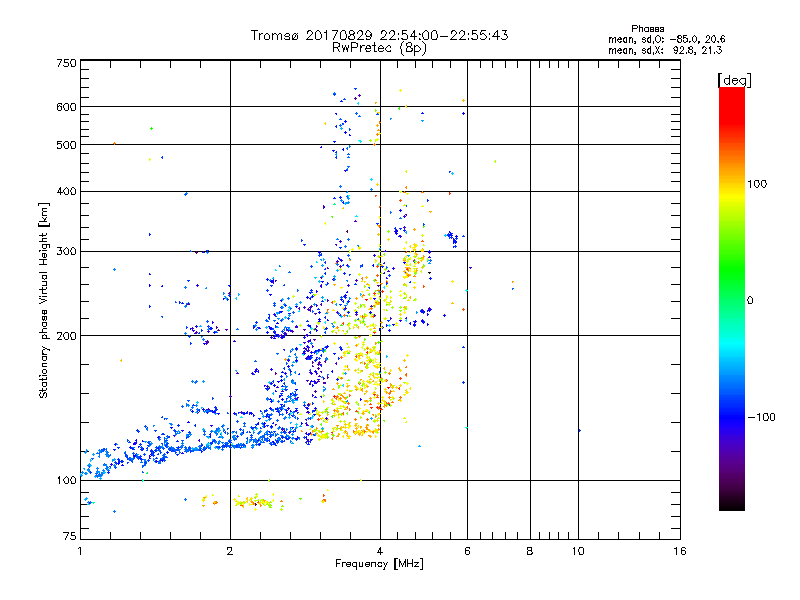Click the black bottom end of the colorbar
Viewport: 800px width, 600px height.
point(732,503)
